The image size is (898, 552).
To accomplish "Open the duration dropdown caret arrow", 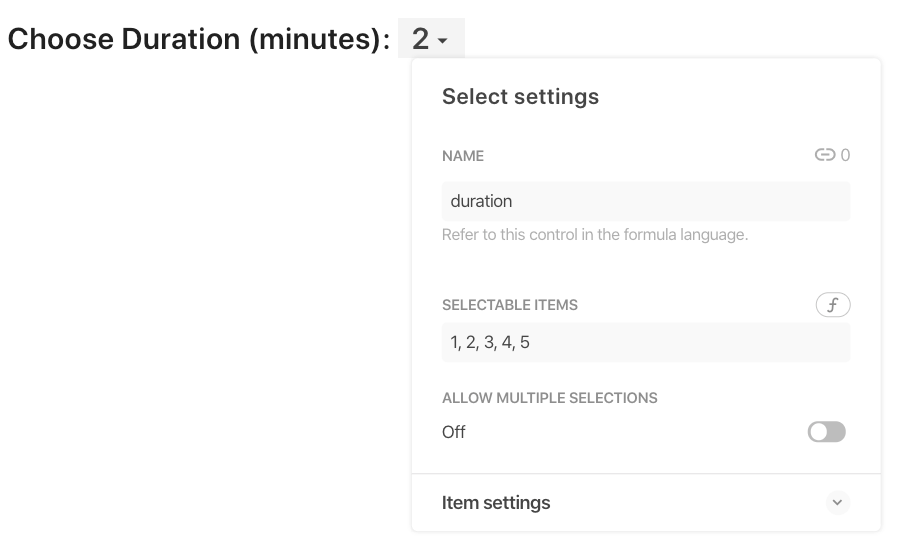I will pos(443,40).
